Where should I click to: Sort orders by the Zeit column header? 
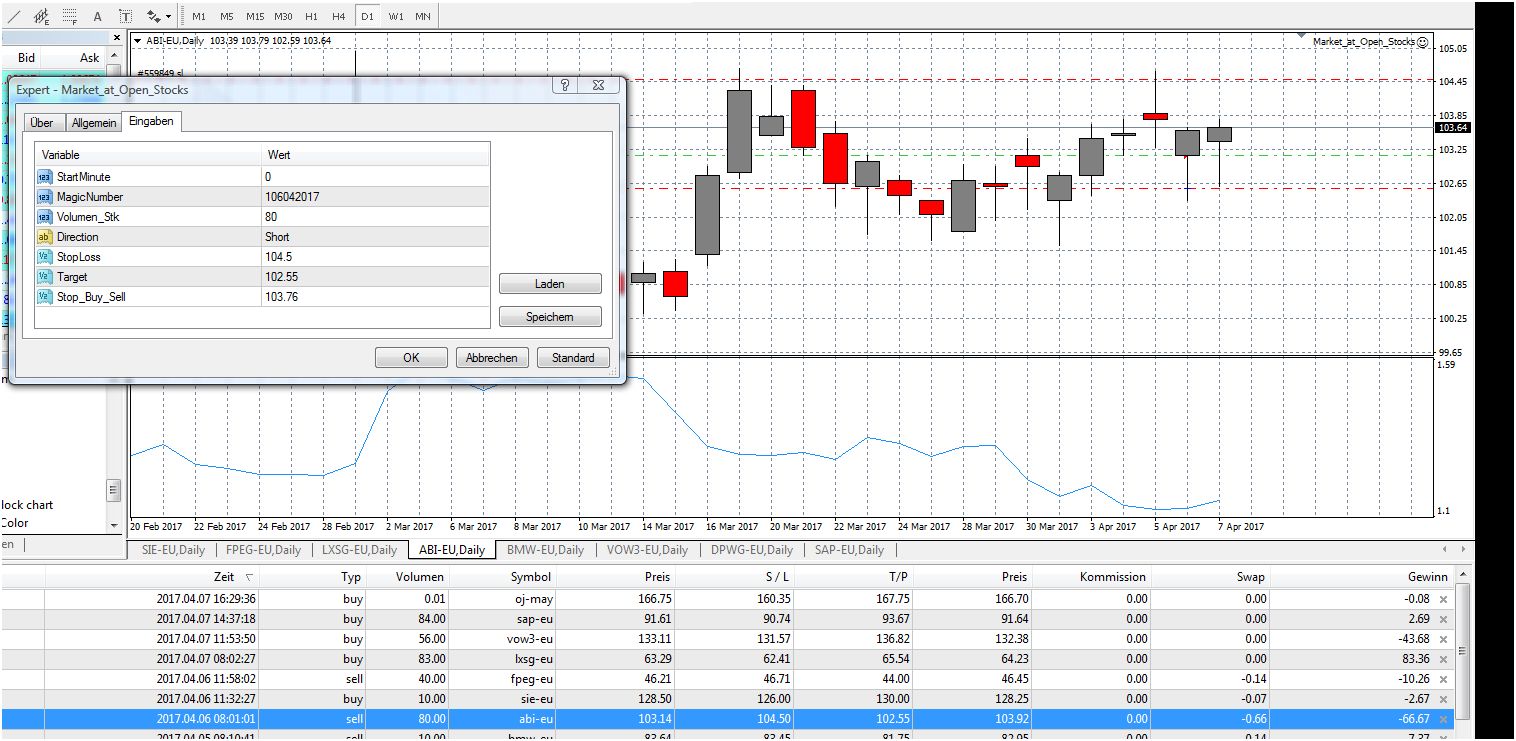tap(224, 577)
